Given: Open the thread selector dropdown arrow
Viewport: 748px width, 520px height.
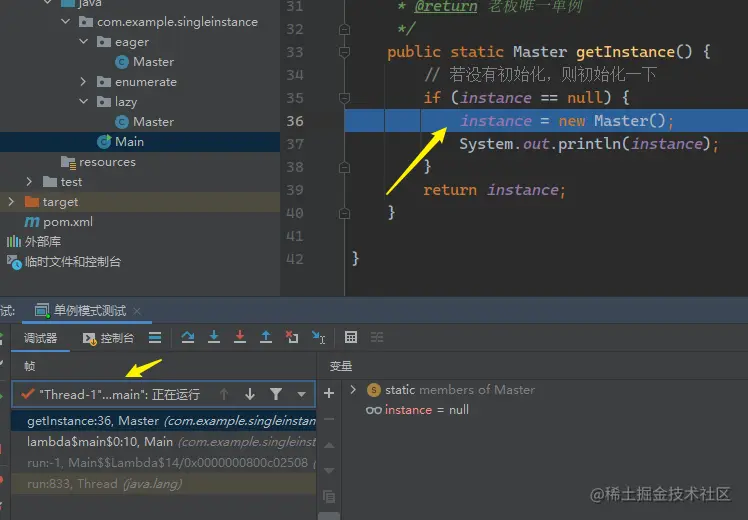Looking at the screenshot, I should point(301,395).
